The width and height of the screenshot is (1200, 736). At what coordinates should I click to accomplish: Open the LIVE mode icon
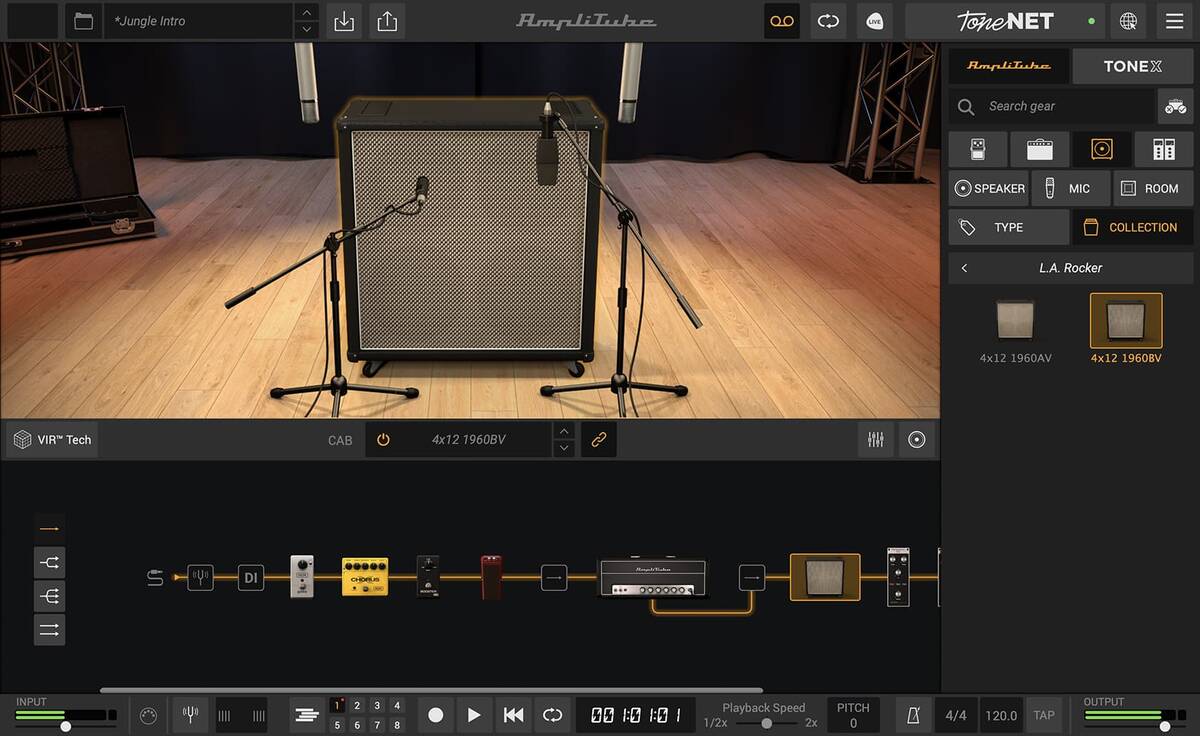click(874, 20)
